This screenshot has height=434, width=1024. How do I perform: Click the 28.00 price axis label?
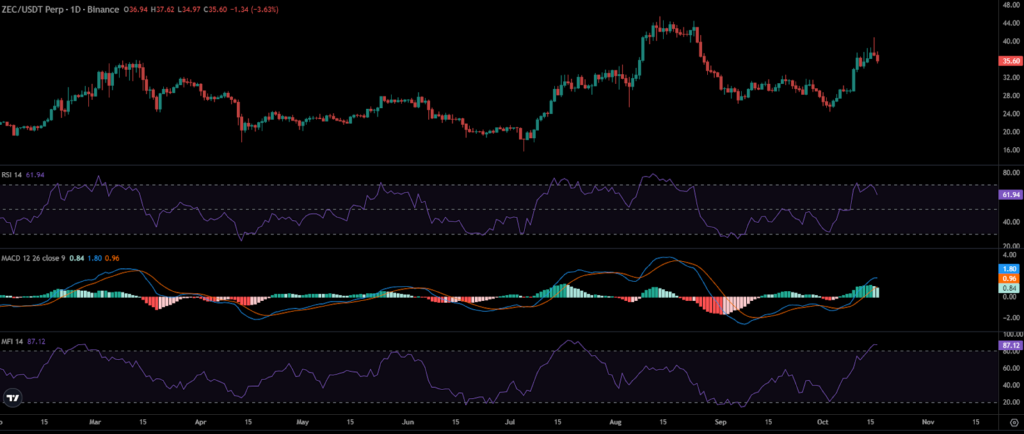coord(1010,95)
